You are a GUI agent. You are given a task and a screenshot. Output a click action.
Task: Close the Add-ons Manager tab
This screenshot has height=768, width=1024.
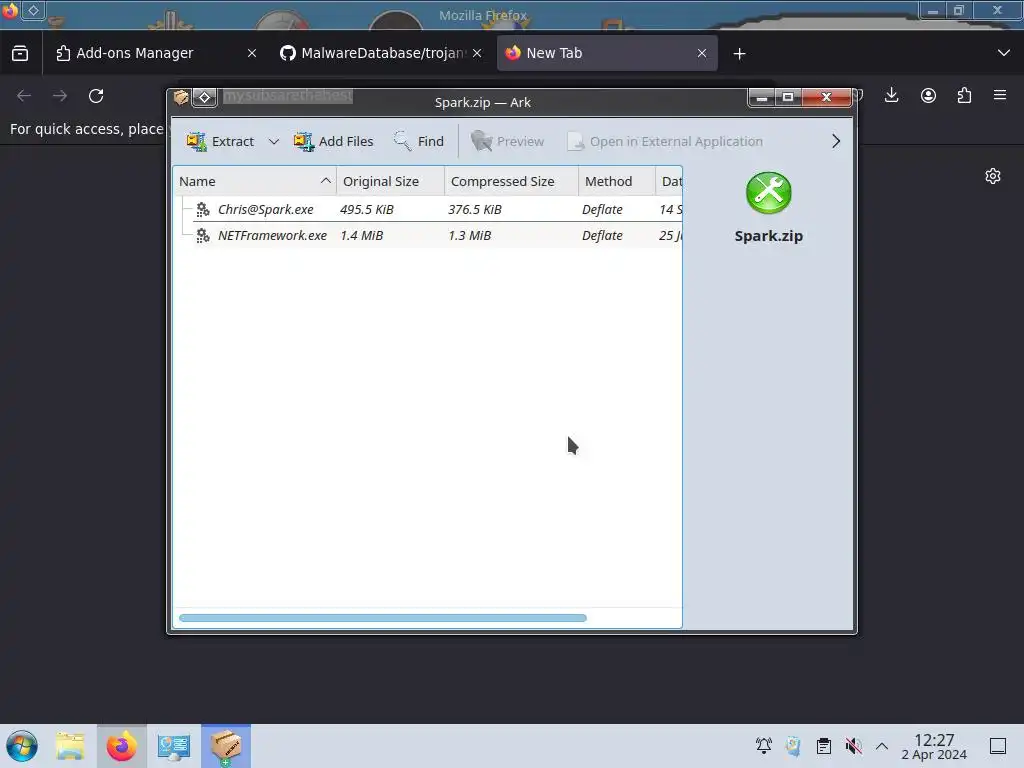[x=252, y=53]
